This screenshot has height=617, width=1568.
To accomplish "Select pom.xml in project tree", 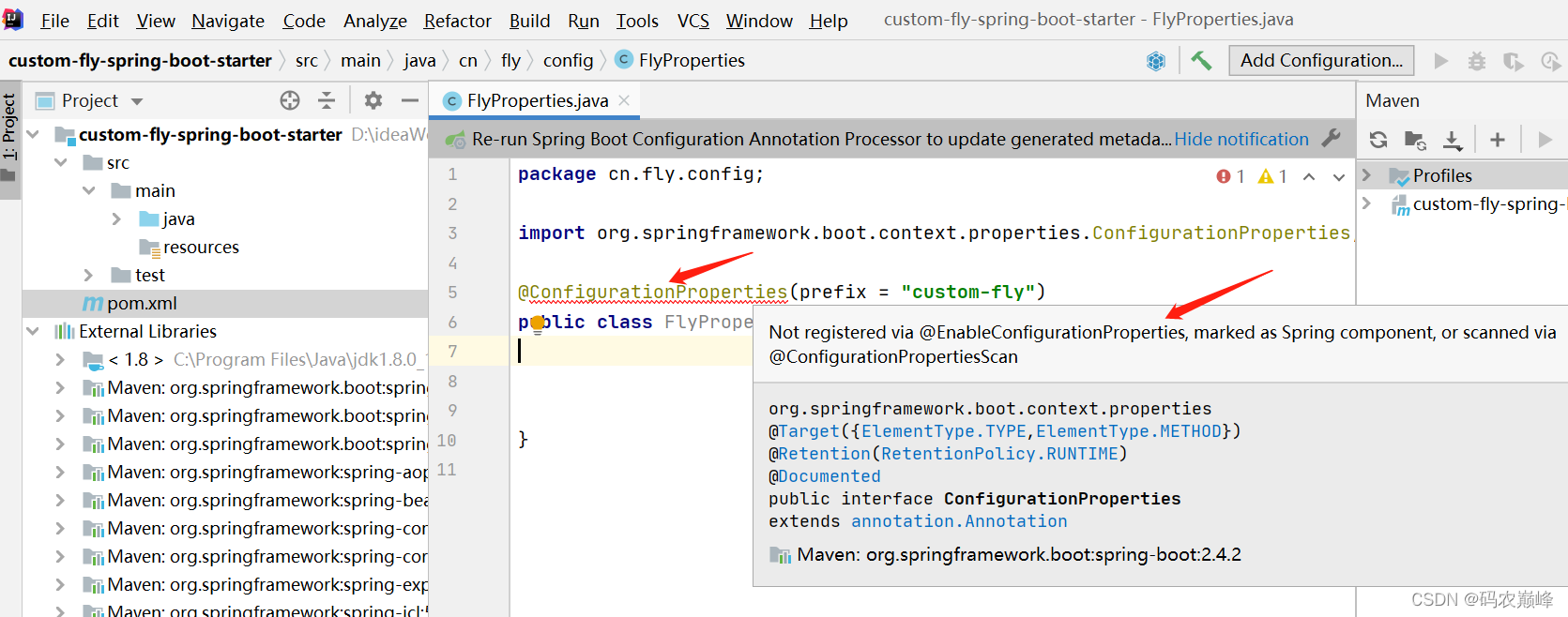I will pyautogui.click(x=142, y=303).
